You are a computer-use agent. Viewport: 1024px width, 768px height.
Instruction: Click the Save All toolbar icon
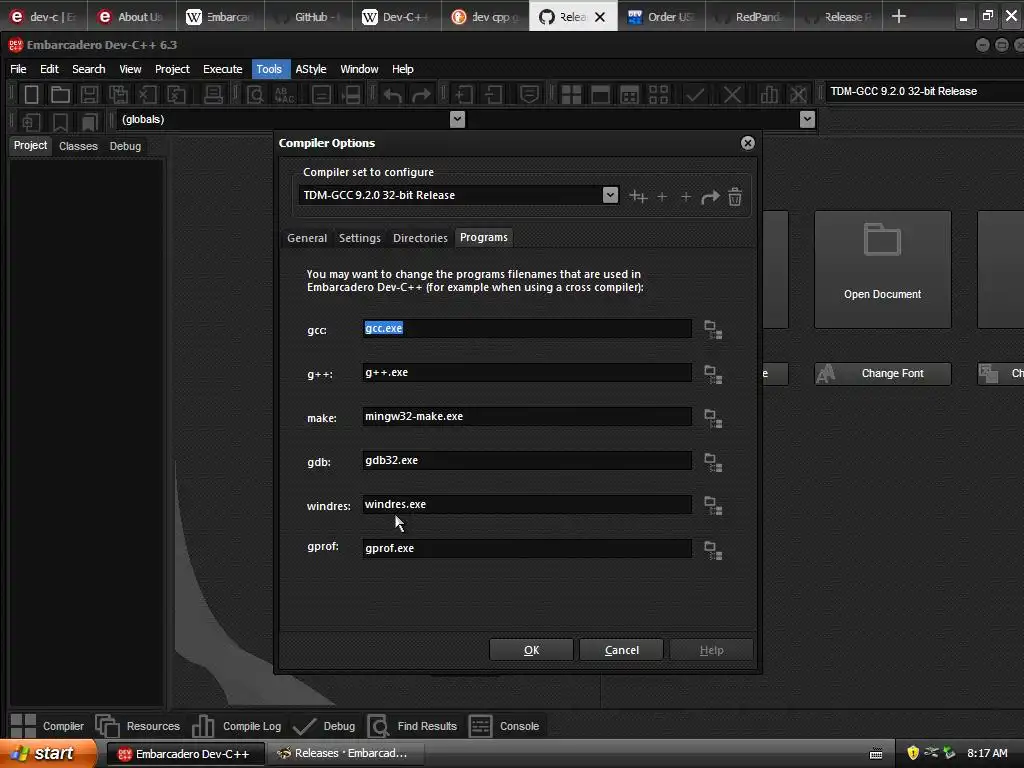point(118,95)
